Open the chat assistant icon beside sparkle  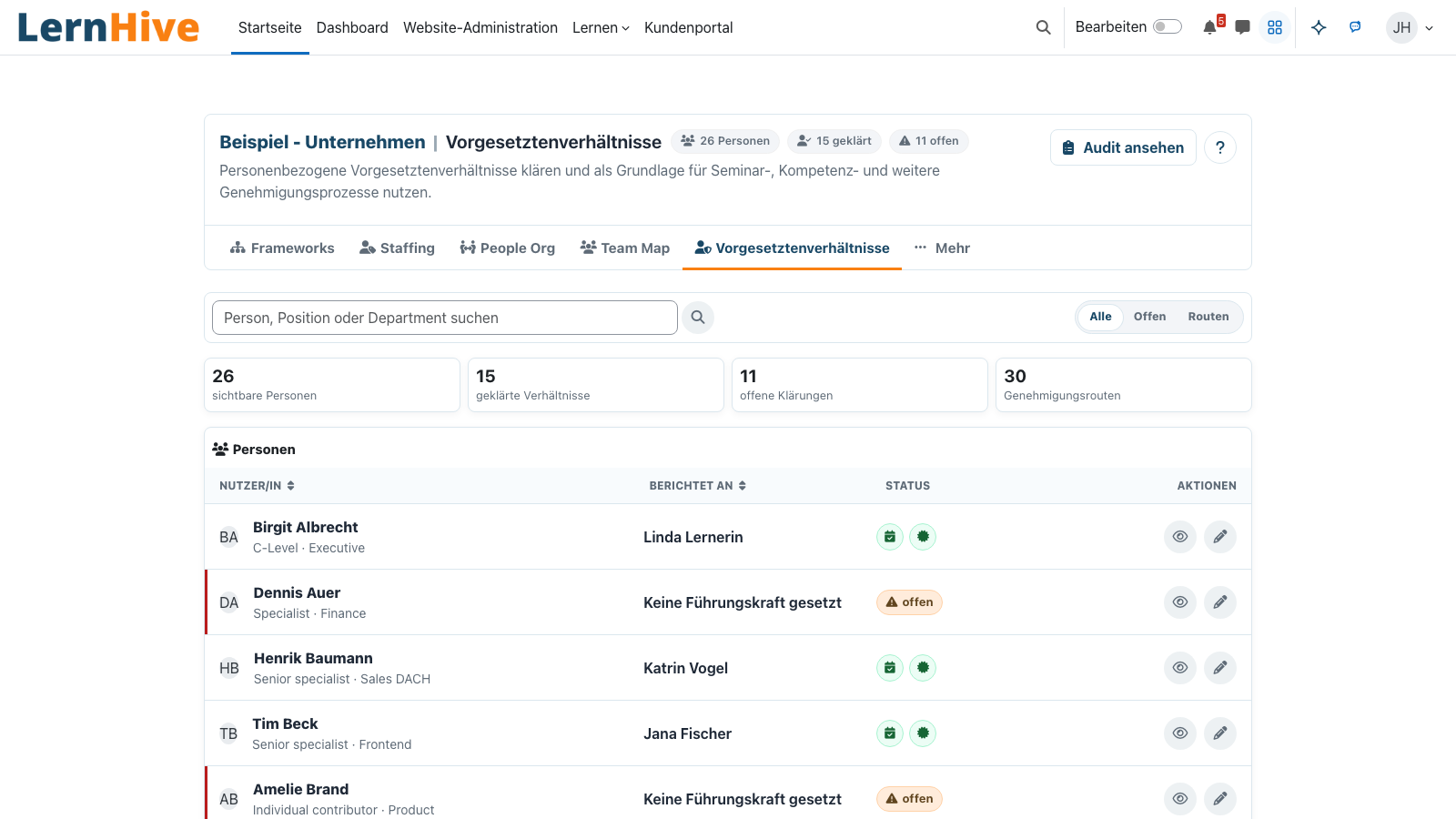pos(1355,27)
